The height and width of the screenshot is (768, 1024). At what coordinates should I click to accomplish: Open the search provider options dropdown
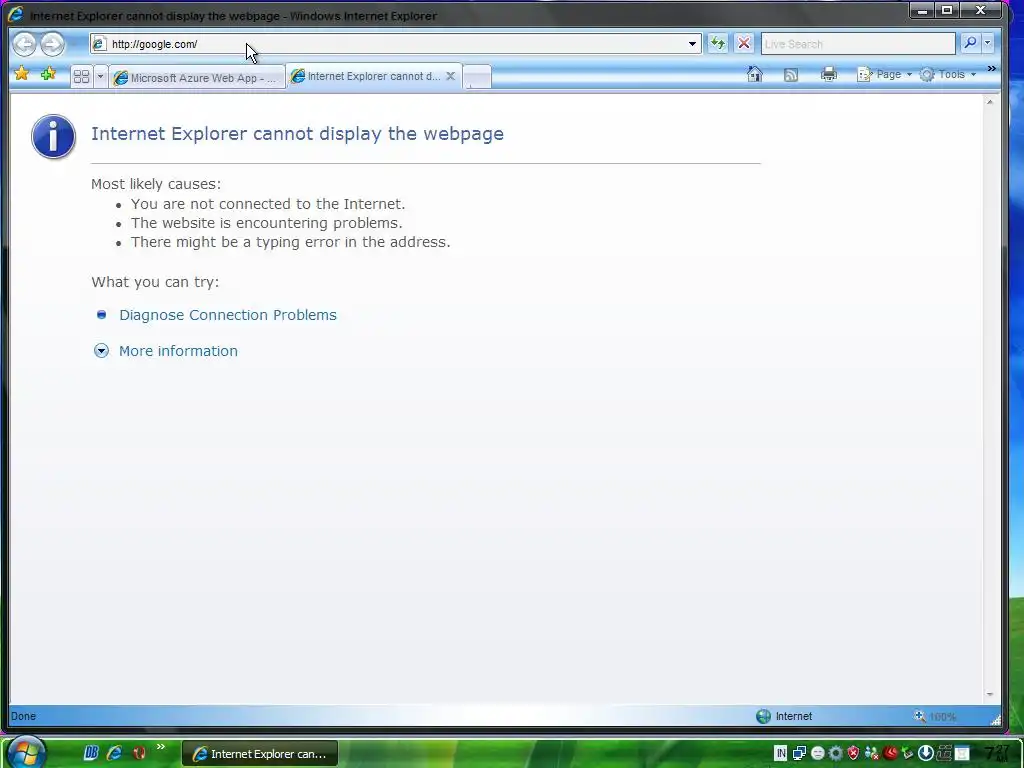click(x=987, y=43)
